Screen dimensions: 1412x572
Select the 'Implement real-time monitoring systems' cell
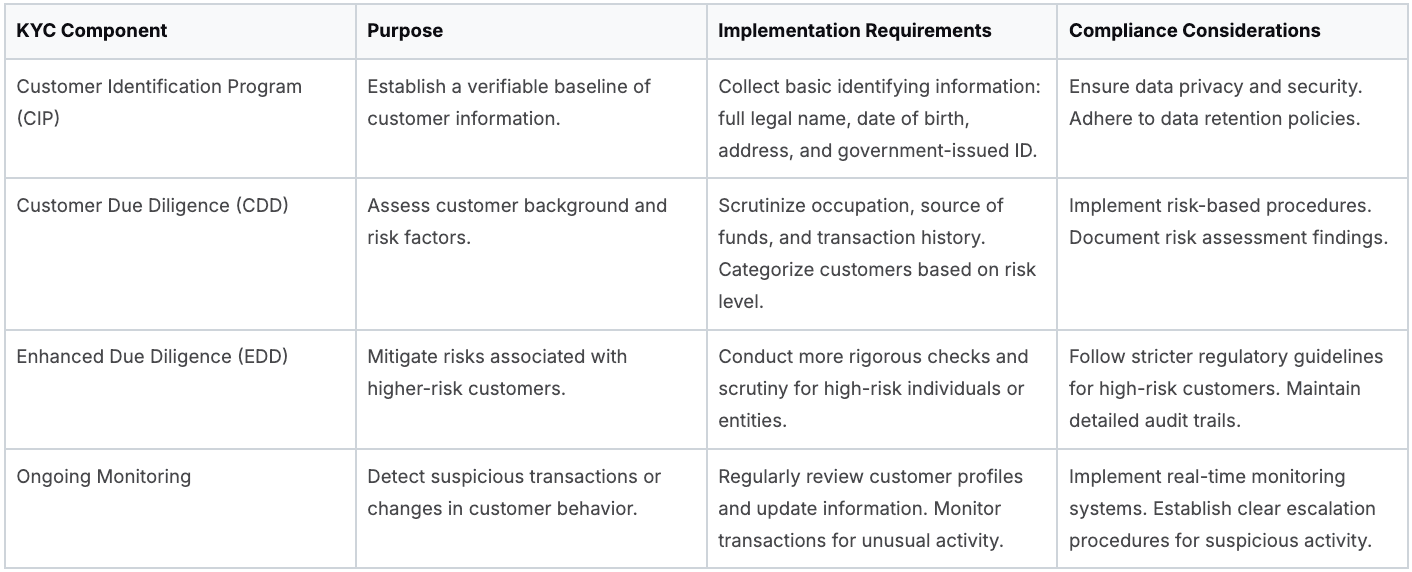pyautogui.click(x=1222, y=509)
